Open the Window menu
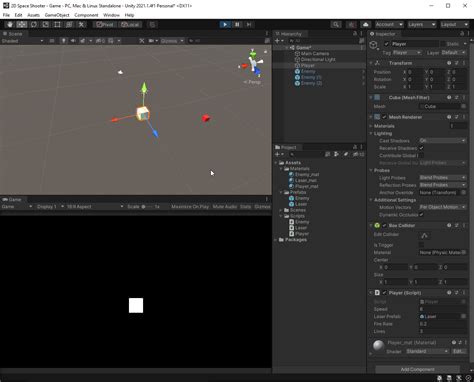474x382 pixels. pos(111,15)
